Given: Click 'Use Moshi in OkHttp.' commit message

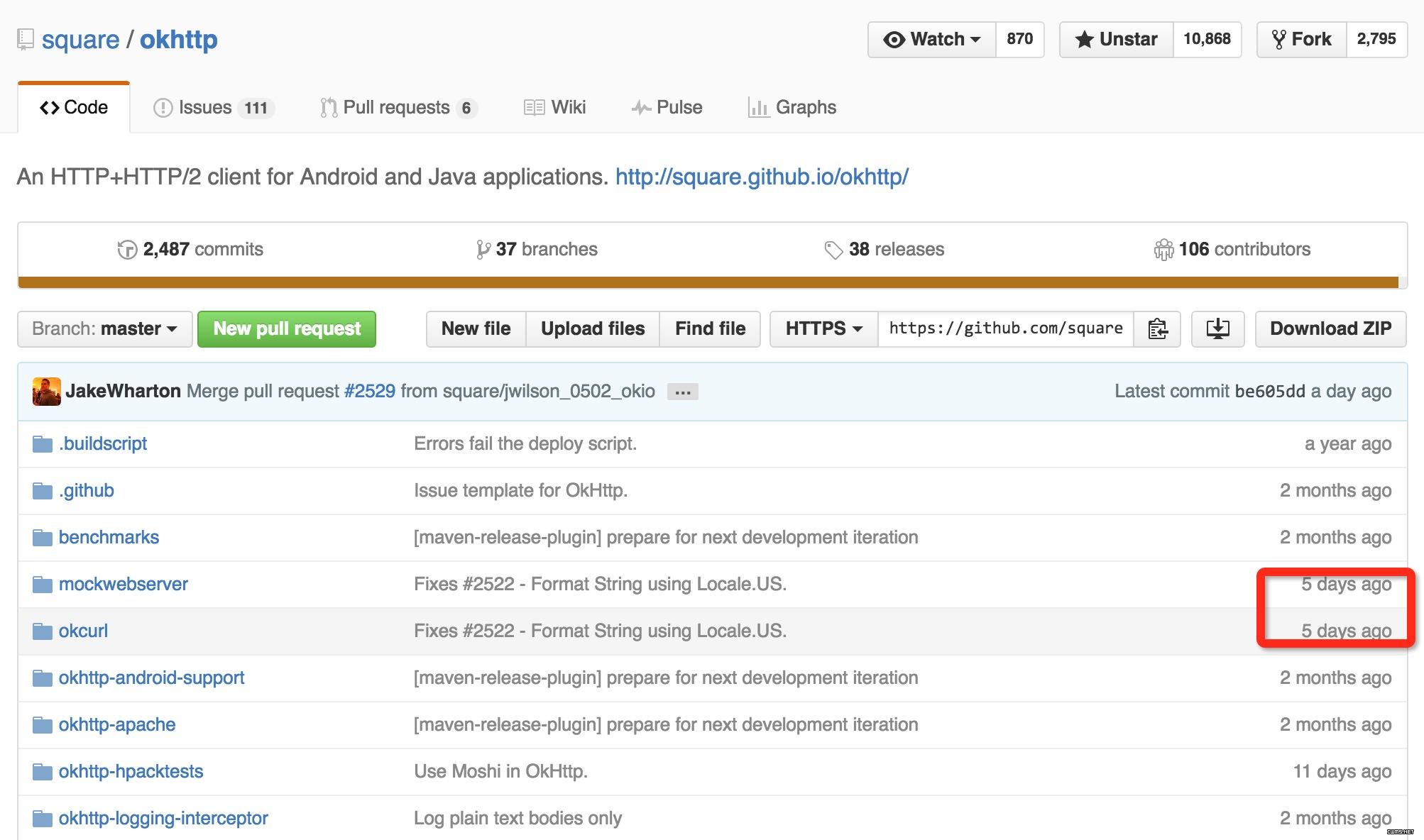Looking at the screenshot, I should click(501, 772).
